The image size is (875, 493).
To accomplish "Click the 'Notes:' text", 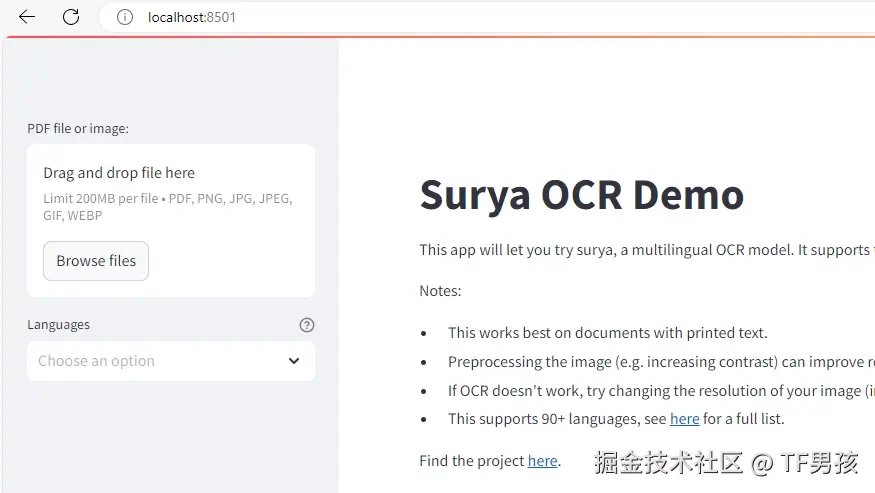I will click(440, 291).
